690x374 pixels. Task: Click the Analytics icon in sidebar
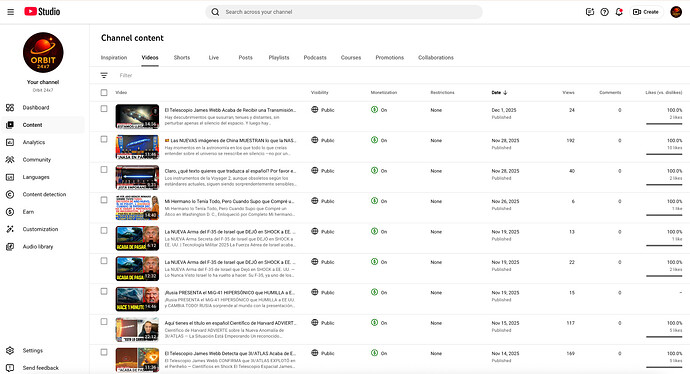pos(10,142)
